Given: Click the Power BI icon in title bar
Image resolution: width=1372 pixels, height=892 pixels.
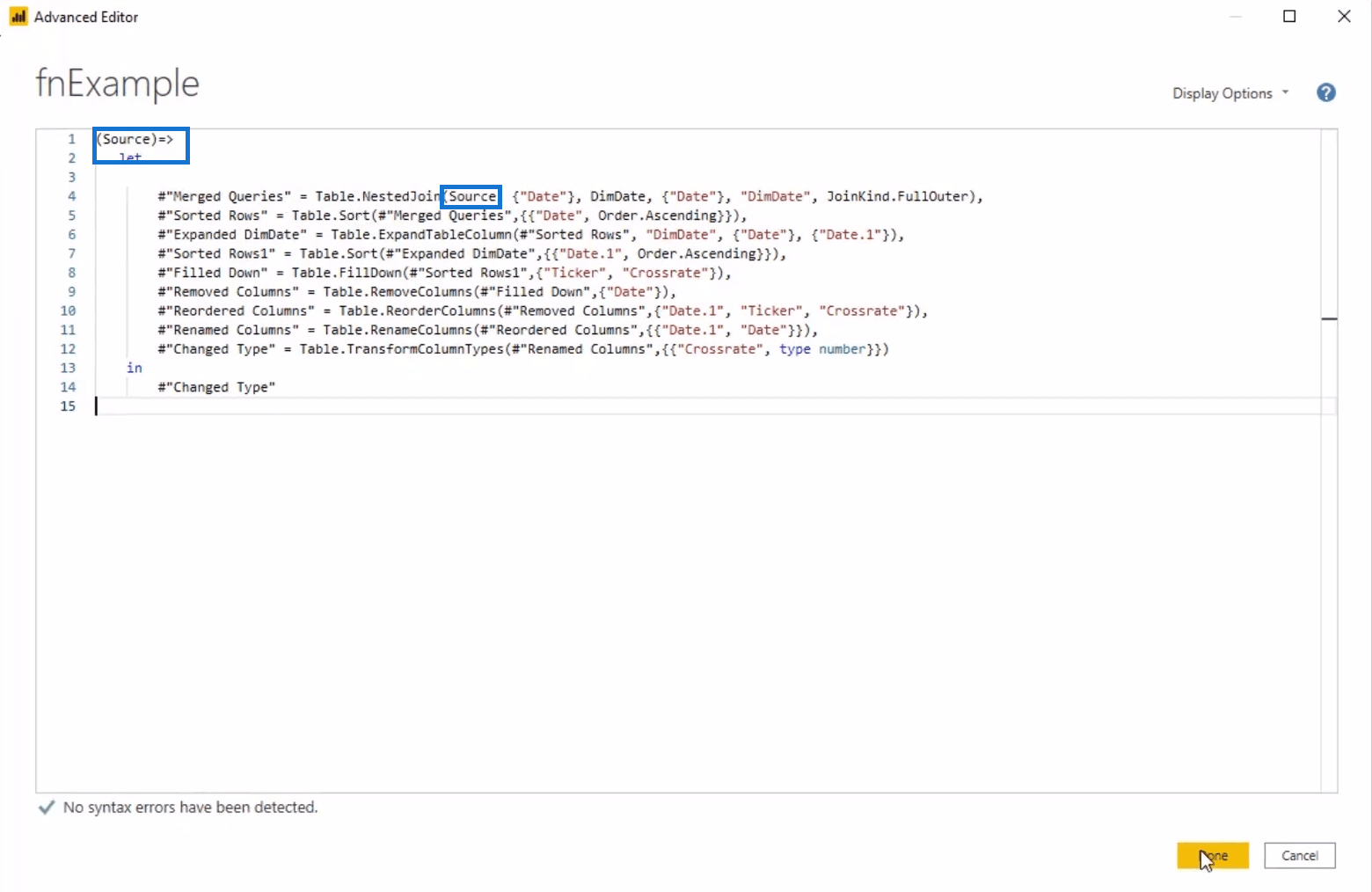Looking at the screenshot, I should [x=18, y=17].
